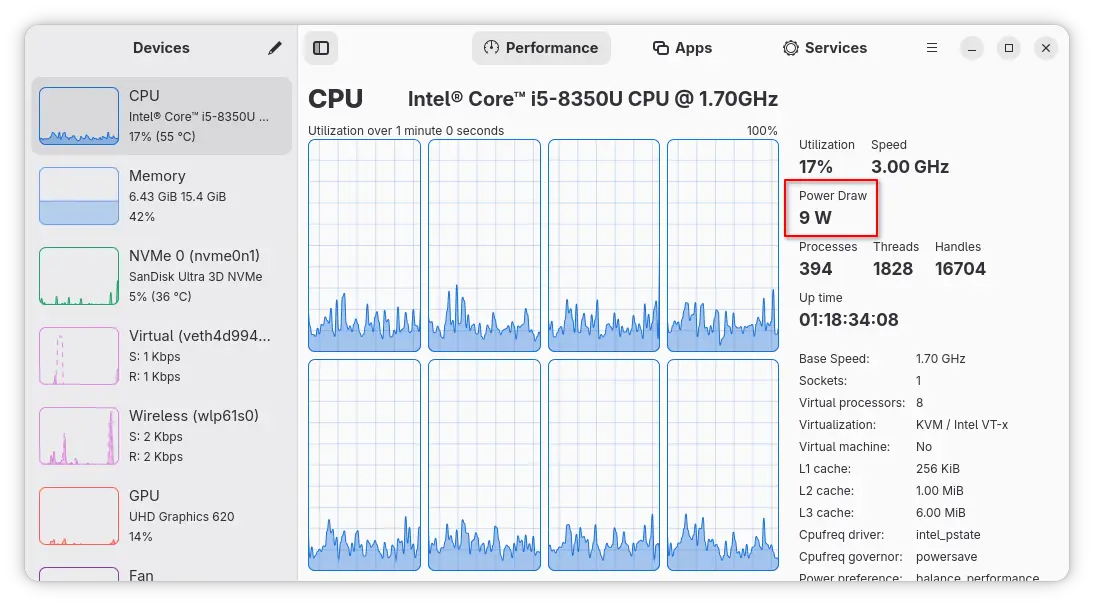Viewport: 1094px width, 606px height.
Task: Open the hamburger main menu
Action: coord(932,48)
